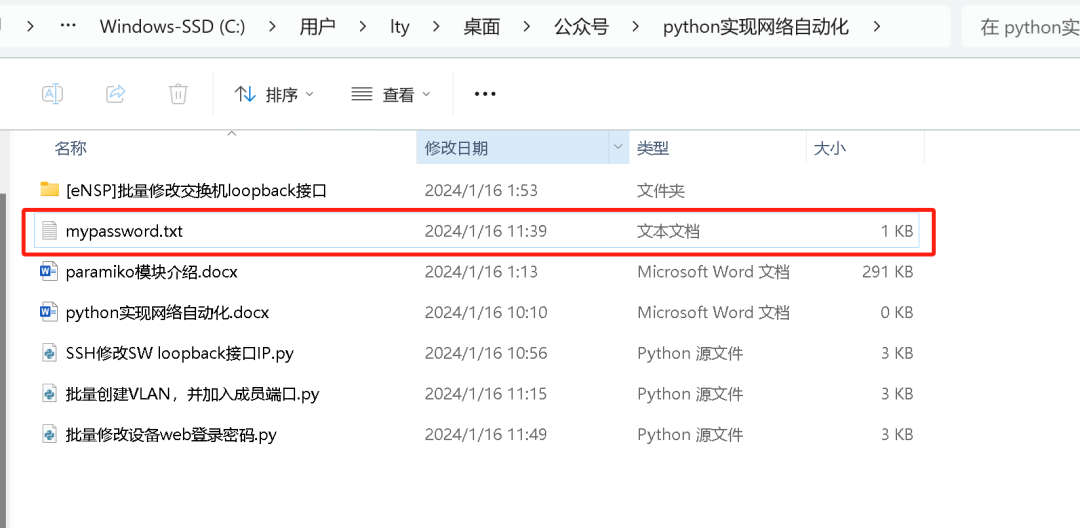Click folder icon of [eNSP] loopback folder
The image size is (1080, 528).
pyautogui.click(x=49, y=189)
